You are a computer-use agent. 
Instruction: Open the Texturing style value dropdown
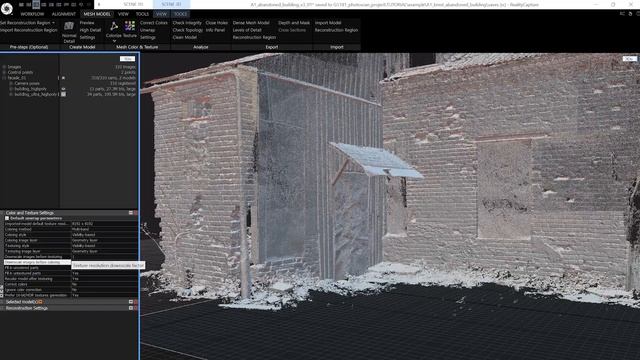(x=104, y=246)
